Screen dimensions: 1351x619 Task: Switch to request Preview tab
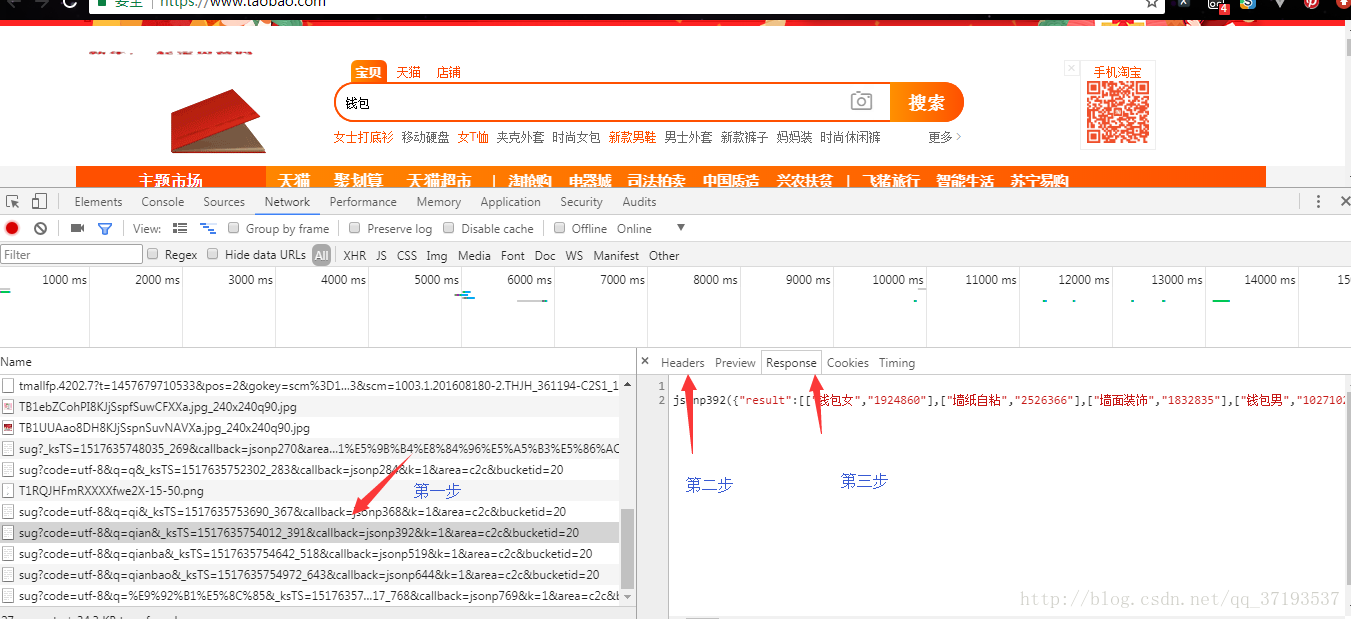pos(735,362)
